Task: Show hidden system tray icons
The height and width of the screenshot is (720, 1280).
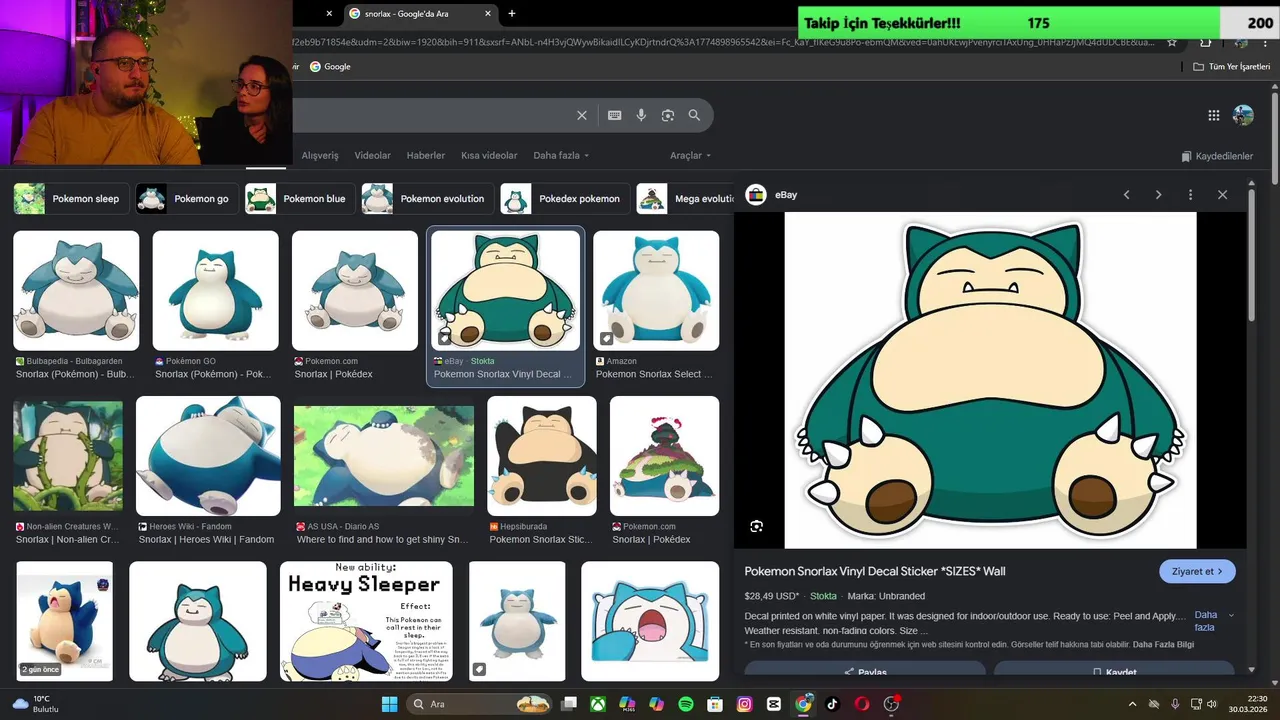Action: click(x=1132, y=704)
